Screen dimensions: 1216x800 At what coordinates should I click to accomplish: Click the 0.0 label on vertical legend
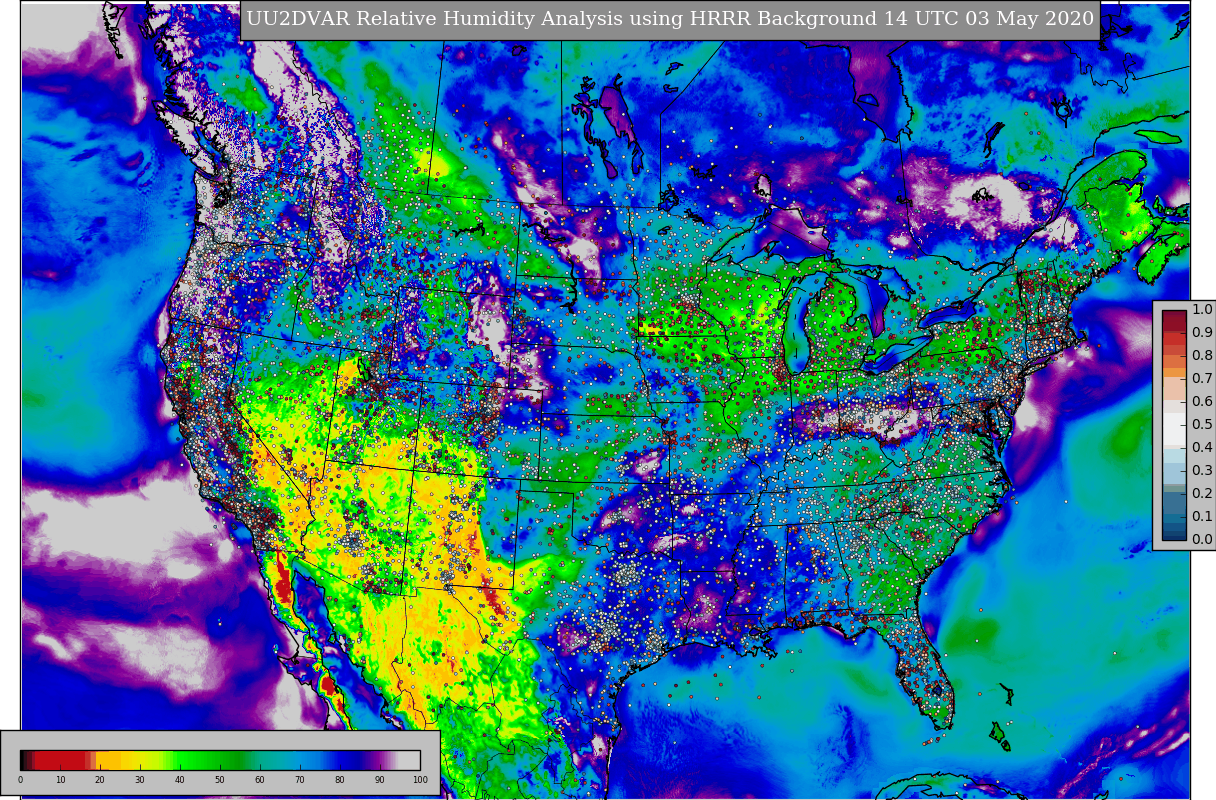(1202, 540)
